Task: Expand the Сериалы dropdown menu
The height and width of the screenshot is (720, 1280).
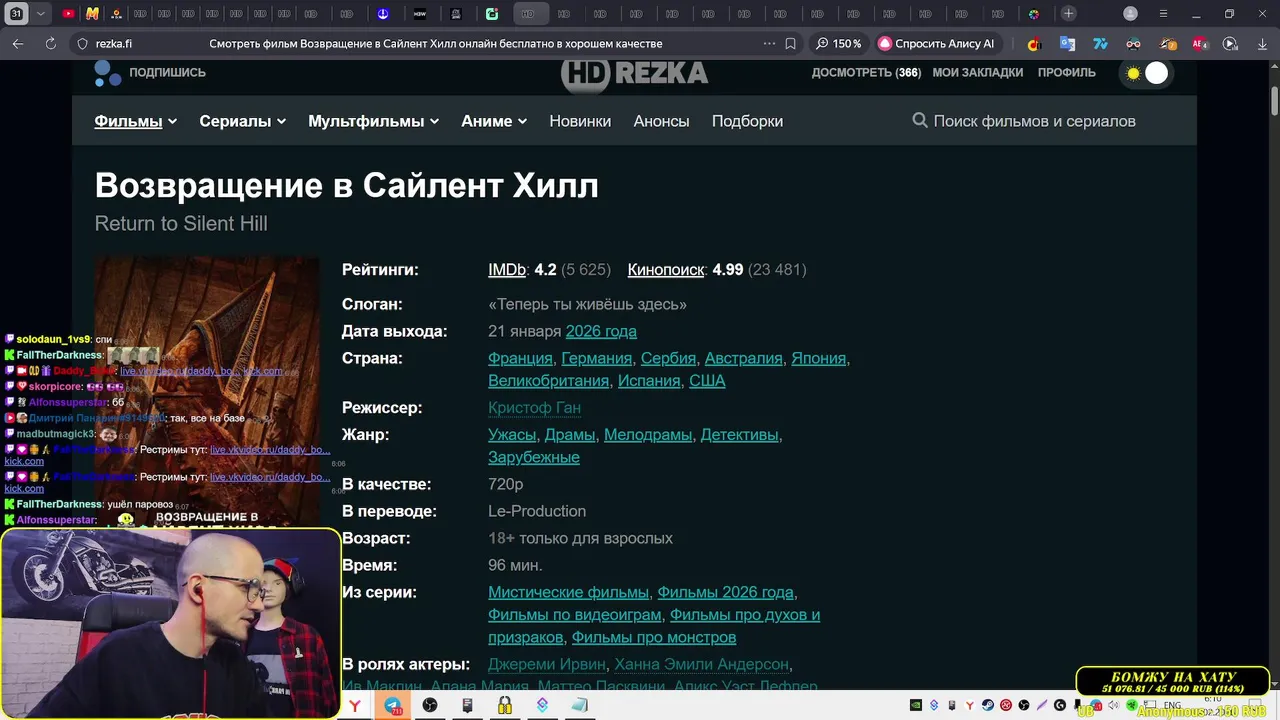Action: [x=242, y=121]
